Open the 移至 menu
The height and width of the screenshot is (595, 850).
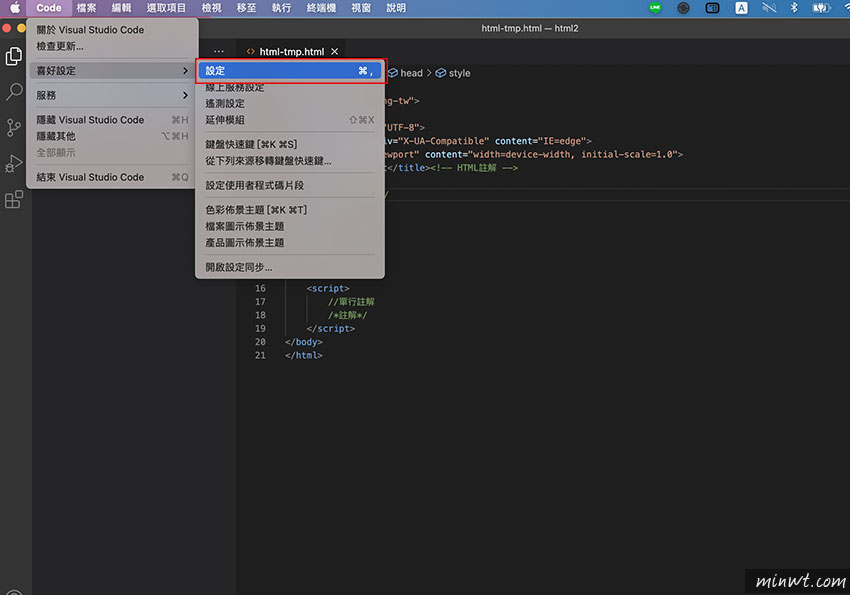(247, 8)
